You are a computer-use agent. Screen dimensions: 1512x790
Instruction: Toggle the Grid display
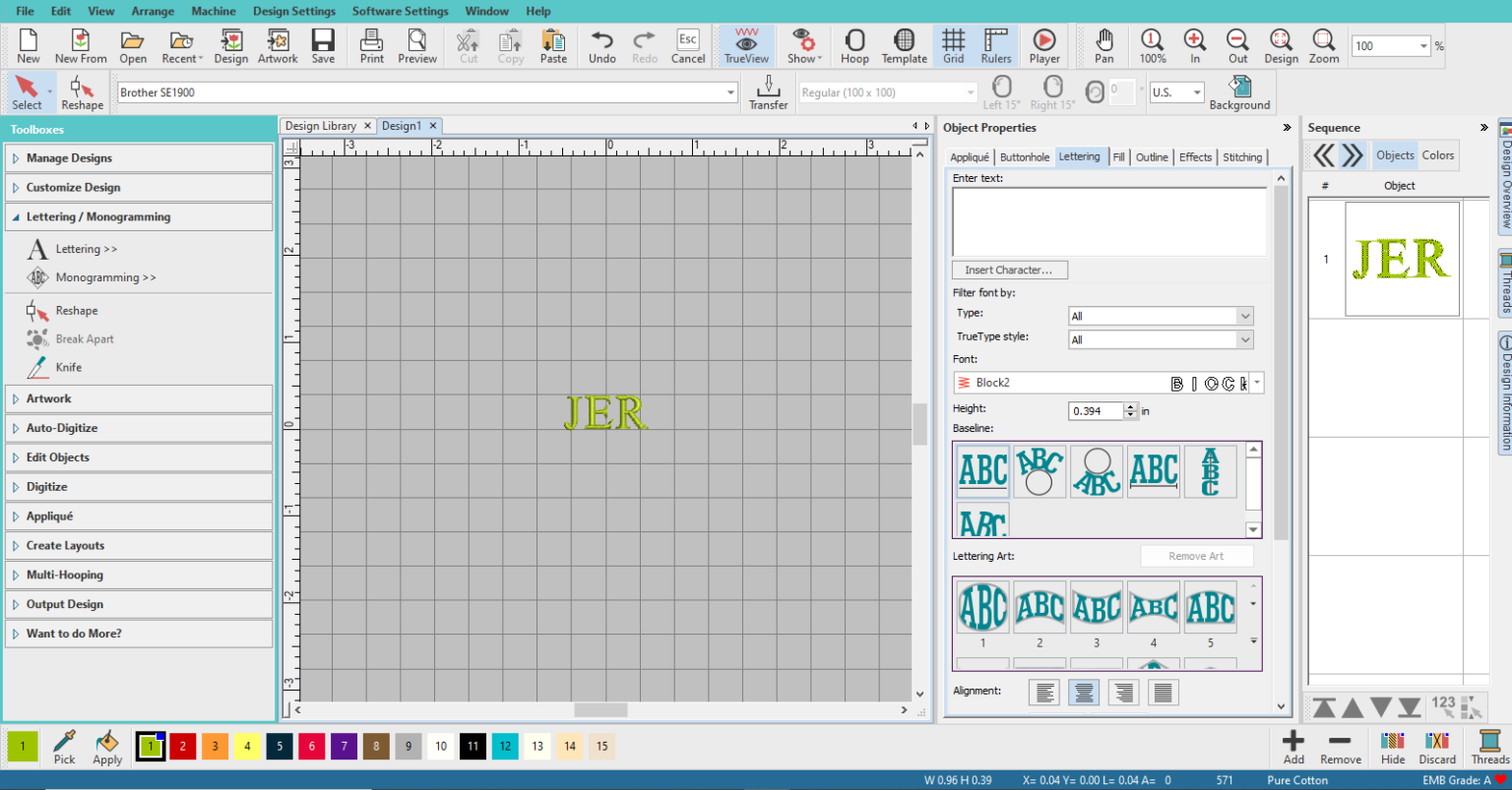(x=953, y=45)
